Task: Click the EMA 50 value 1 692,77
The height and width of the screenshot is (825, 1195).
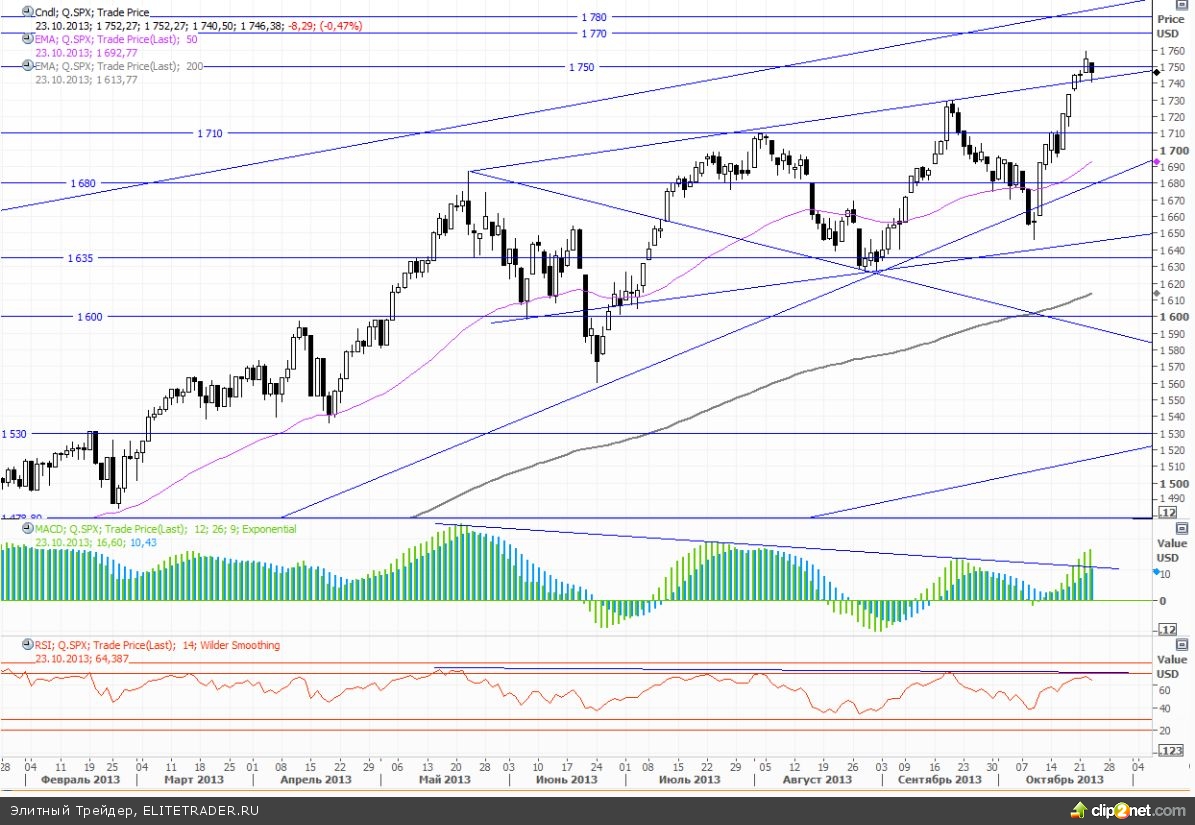Action: pyautogui.click(x=117, y=53)
